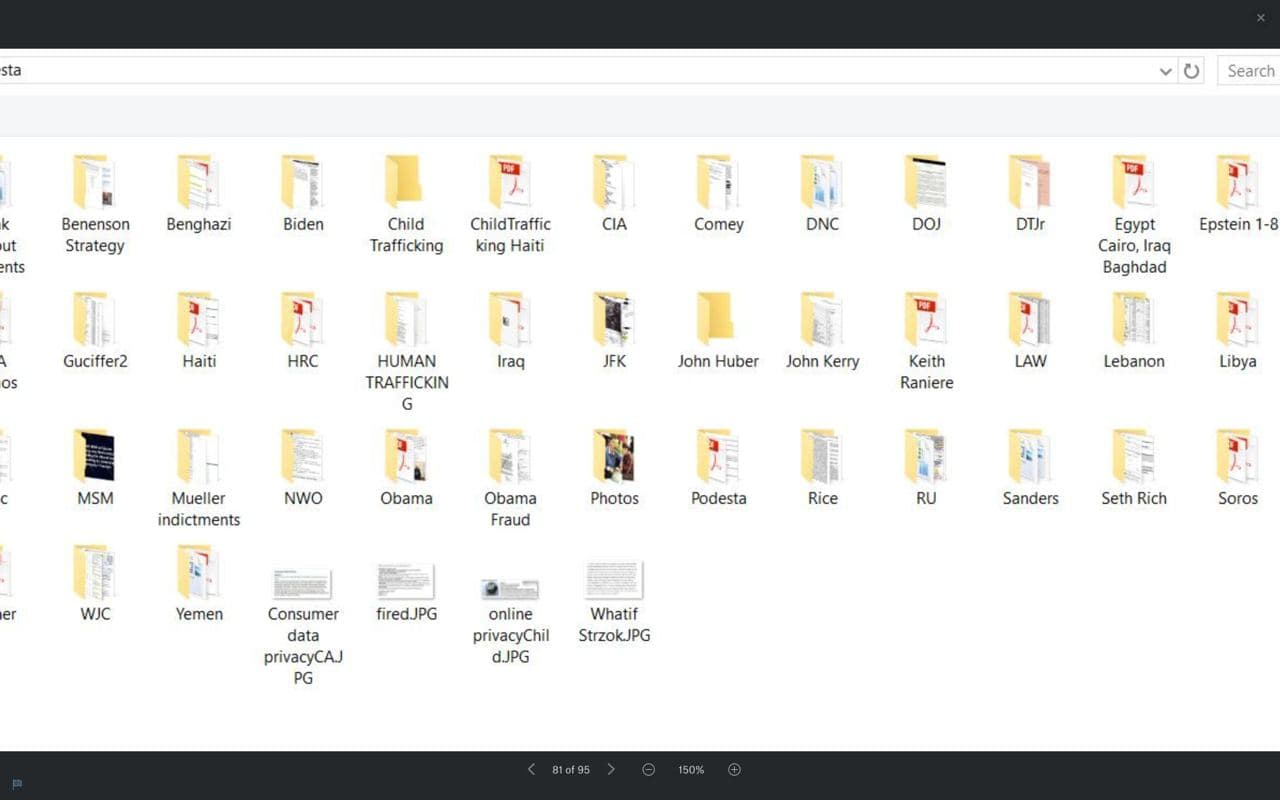Select the Guciffer2 folder icon
Screen dimensions: 1280x800
pos(95,320)
